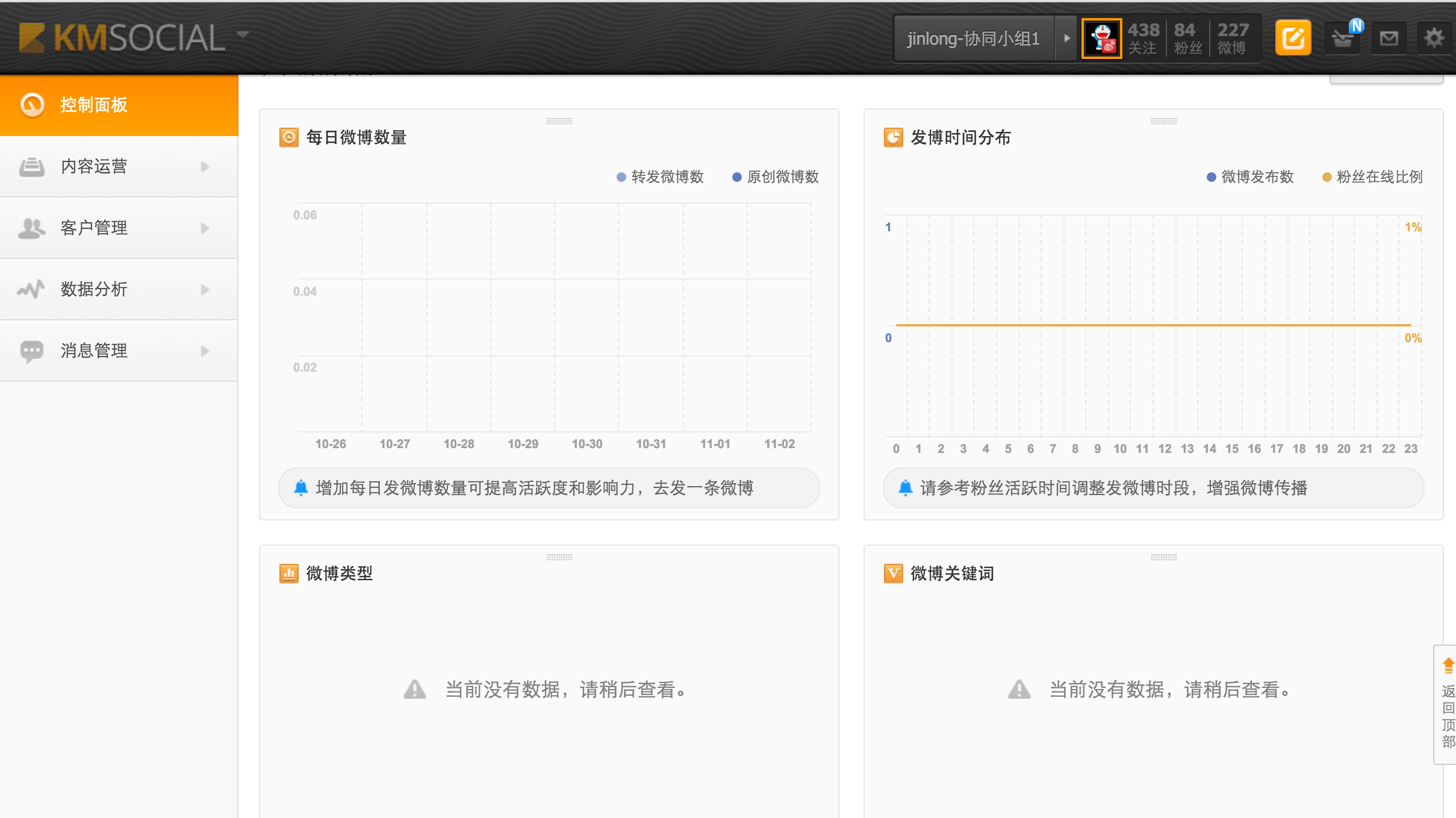Click the KMSOCIAL logo

[122, 38]
